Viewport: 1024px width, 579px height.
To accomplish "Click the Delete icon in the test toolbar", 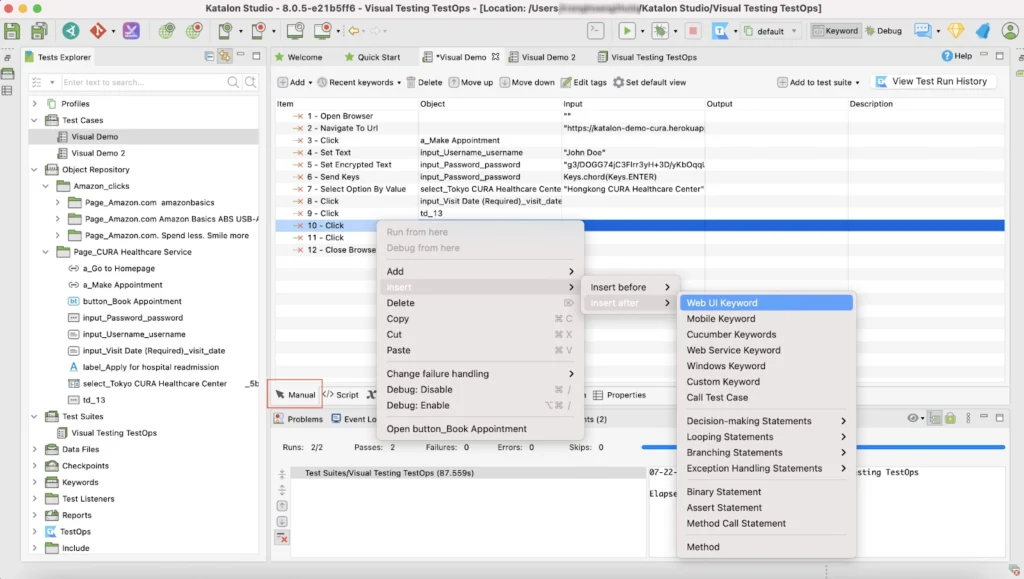I will click(411, 81).
